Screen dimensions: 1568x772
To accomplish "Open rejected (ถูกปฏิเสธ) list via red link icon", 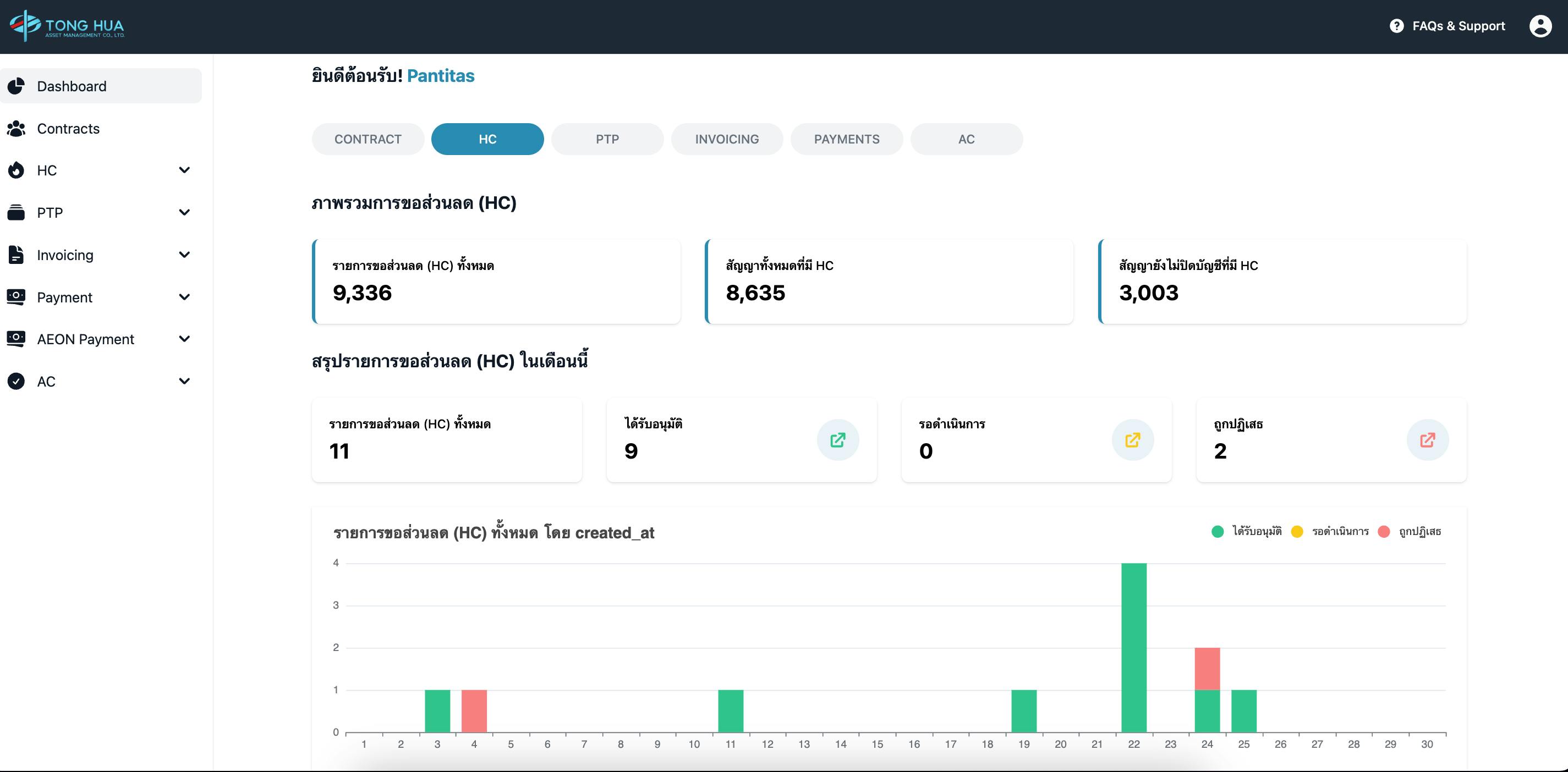I will click(x=1427, y=440).
